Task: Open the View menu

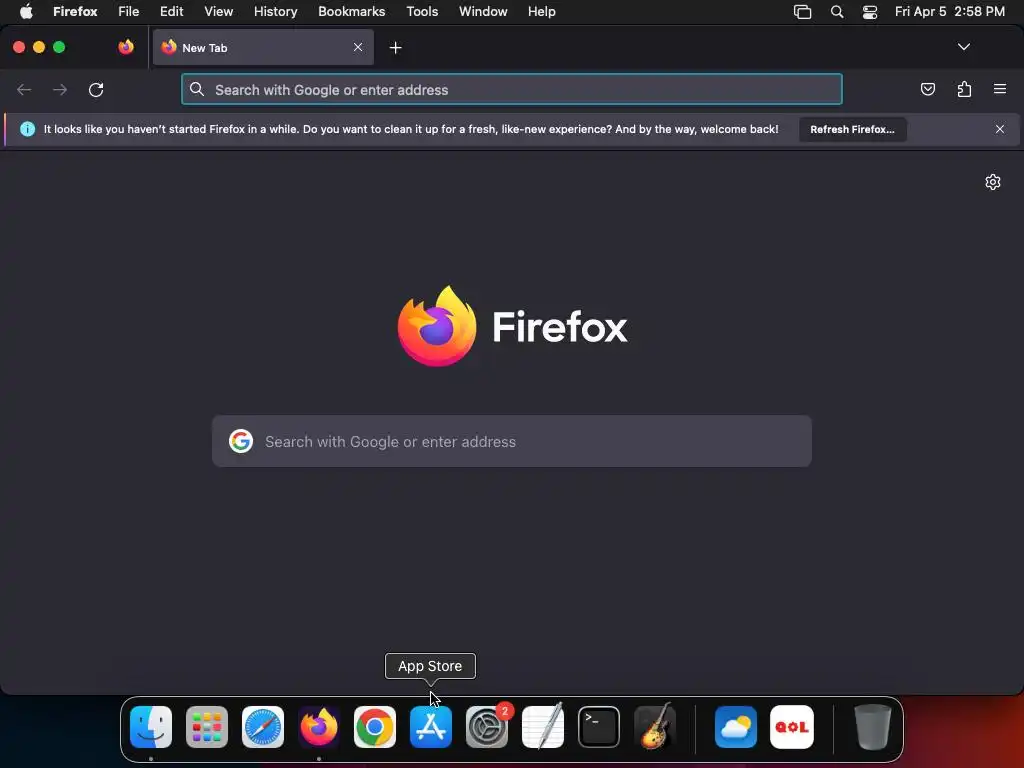Action: pos(218,12)
